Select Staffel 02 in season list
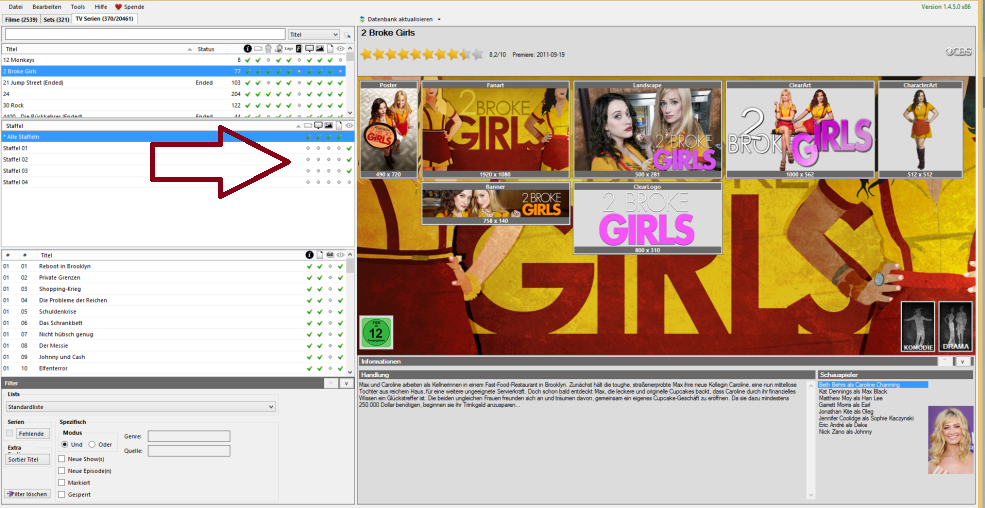The height and width of the screenshot is (508, 985). pos(178,159)
